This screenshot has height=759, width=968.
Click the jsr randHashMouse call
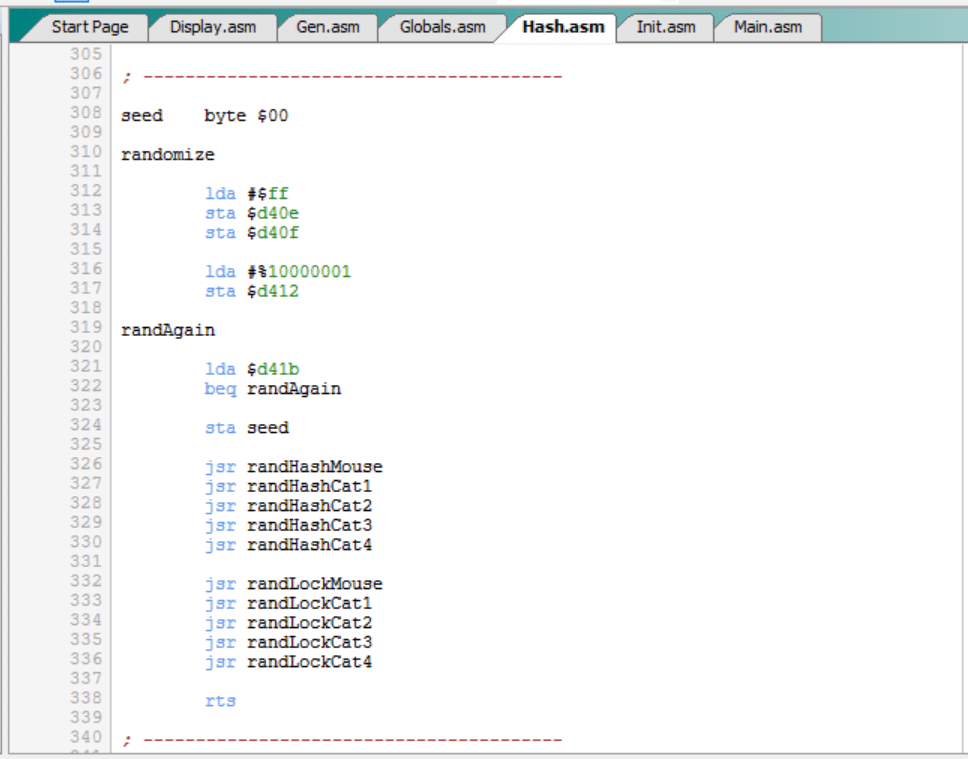tap(293, 467)
